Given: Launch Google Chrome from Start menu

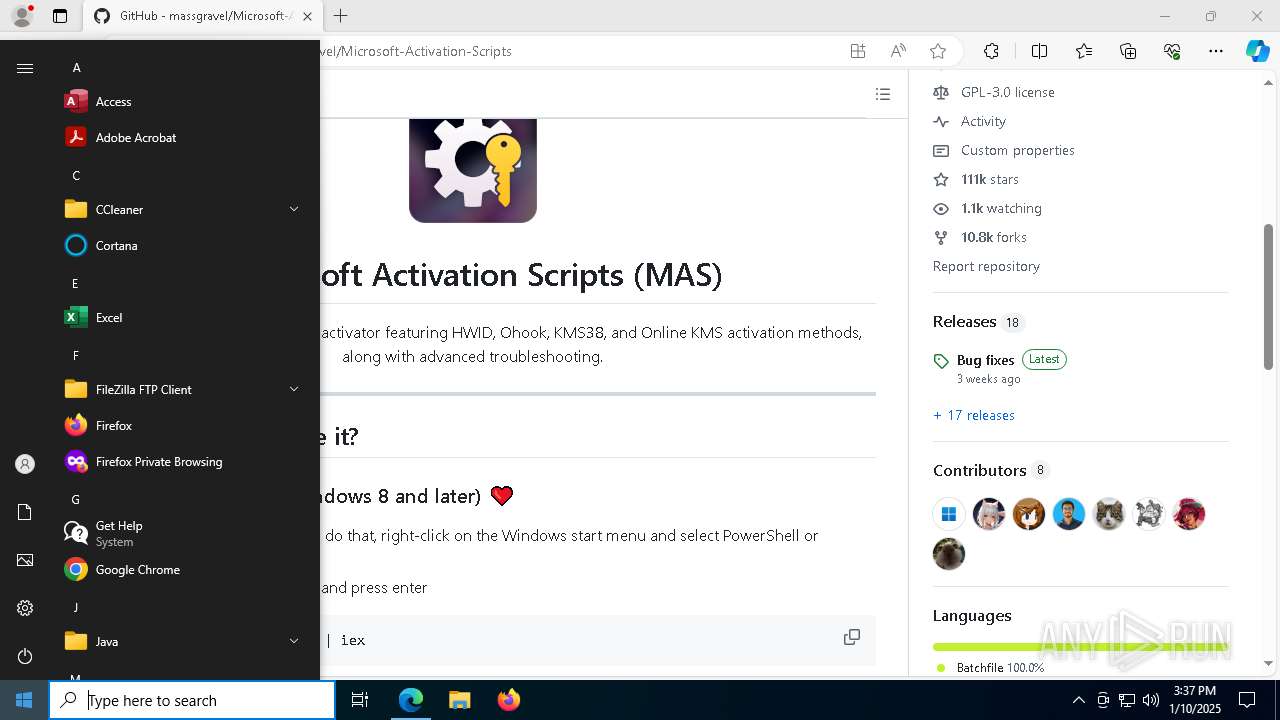Looking at the screenshot, I should [x=180, y=569].
